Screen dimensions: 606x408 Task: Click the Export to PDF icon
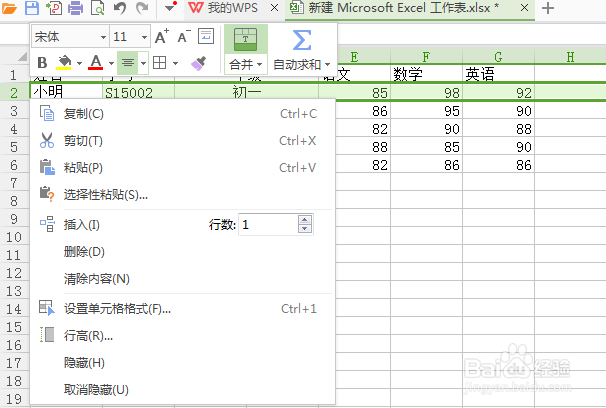click(x=54, y=8)
